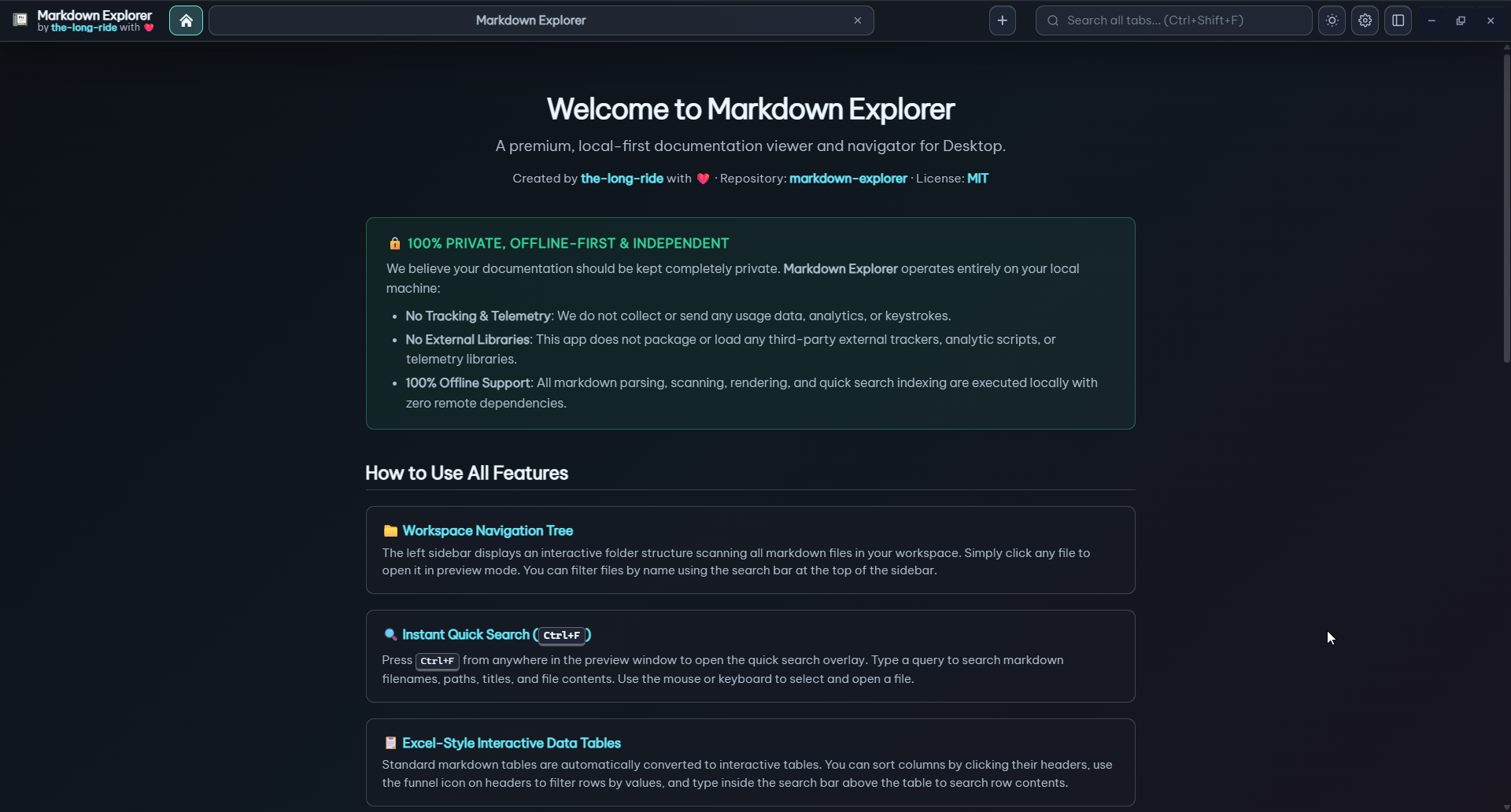This screenshot has height=812, width=1511.
Task: Click the magnifier icon beside Instant Quick Search
Action: tap(390, 635)
